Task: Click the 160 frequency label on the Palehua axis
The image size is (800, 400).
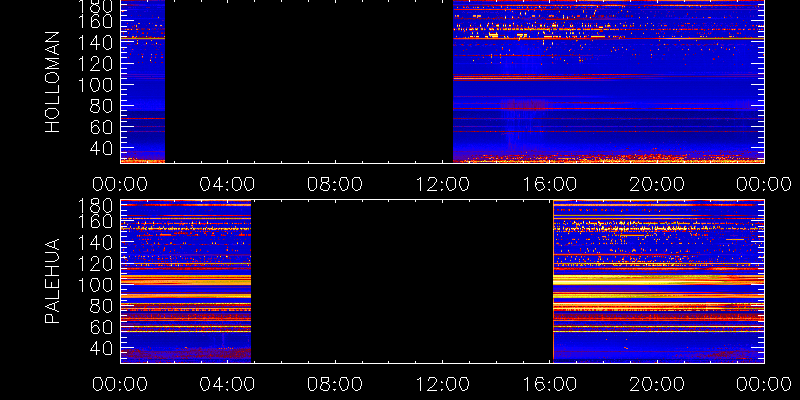Action: click(95, 222)
